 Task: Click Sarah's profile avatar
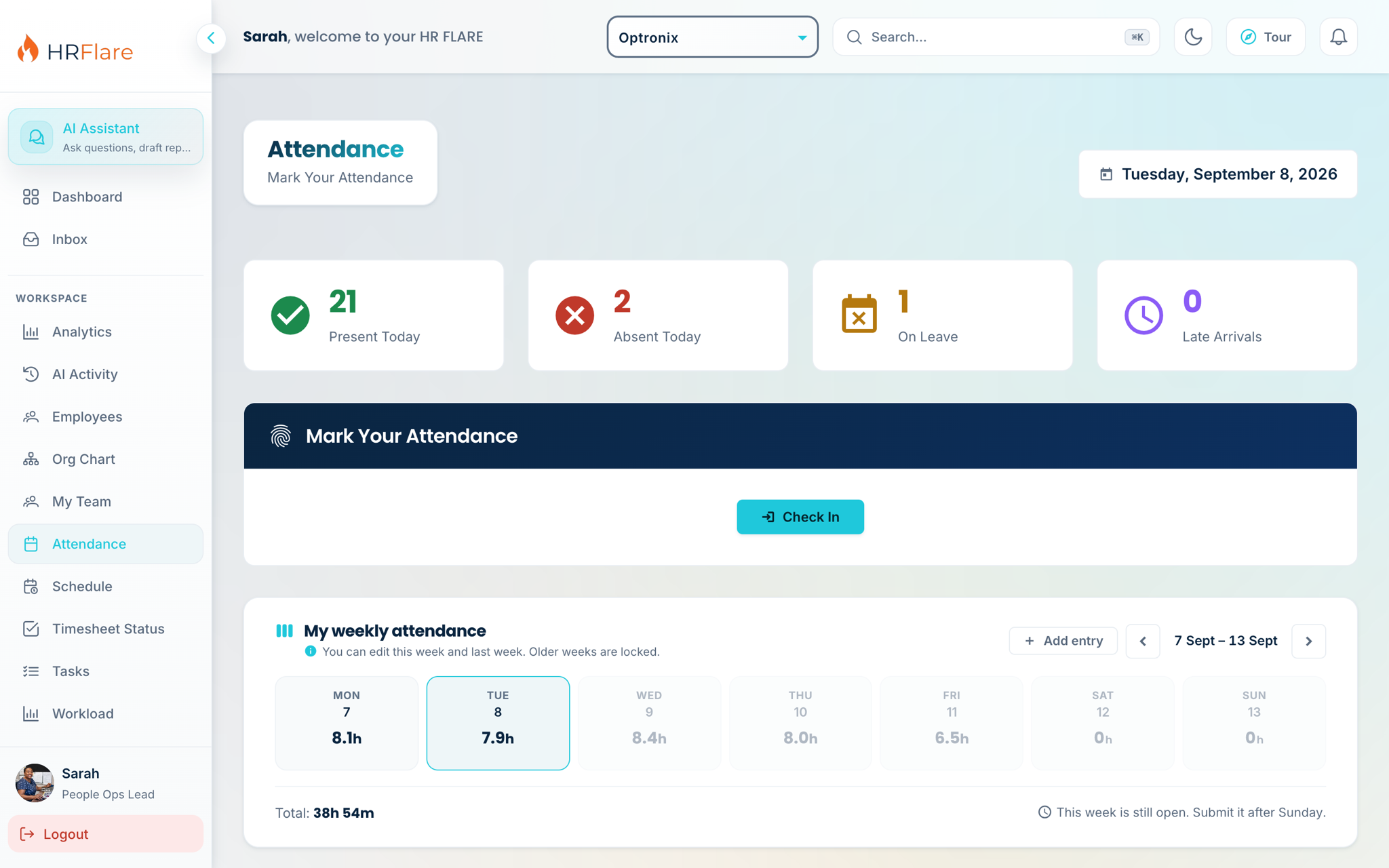coord(35,783)
